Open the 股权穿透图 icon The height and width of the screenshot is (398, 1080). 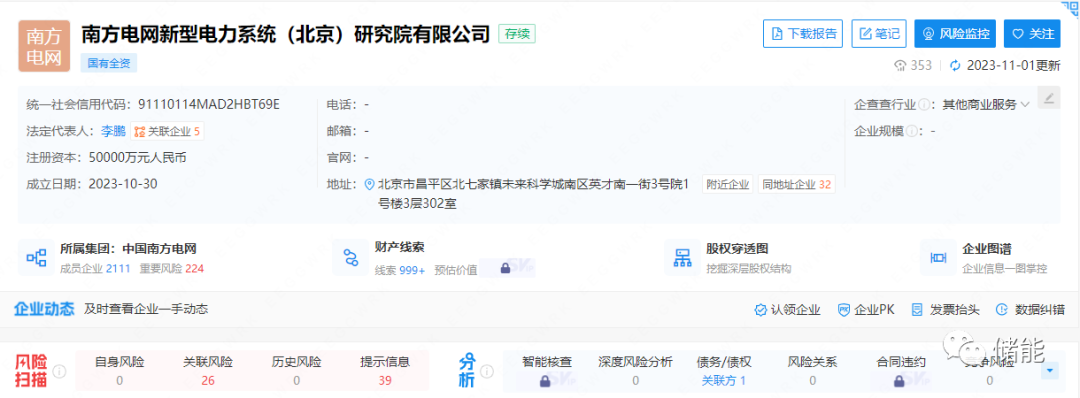683,258
